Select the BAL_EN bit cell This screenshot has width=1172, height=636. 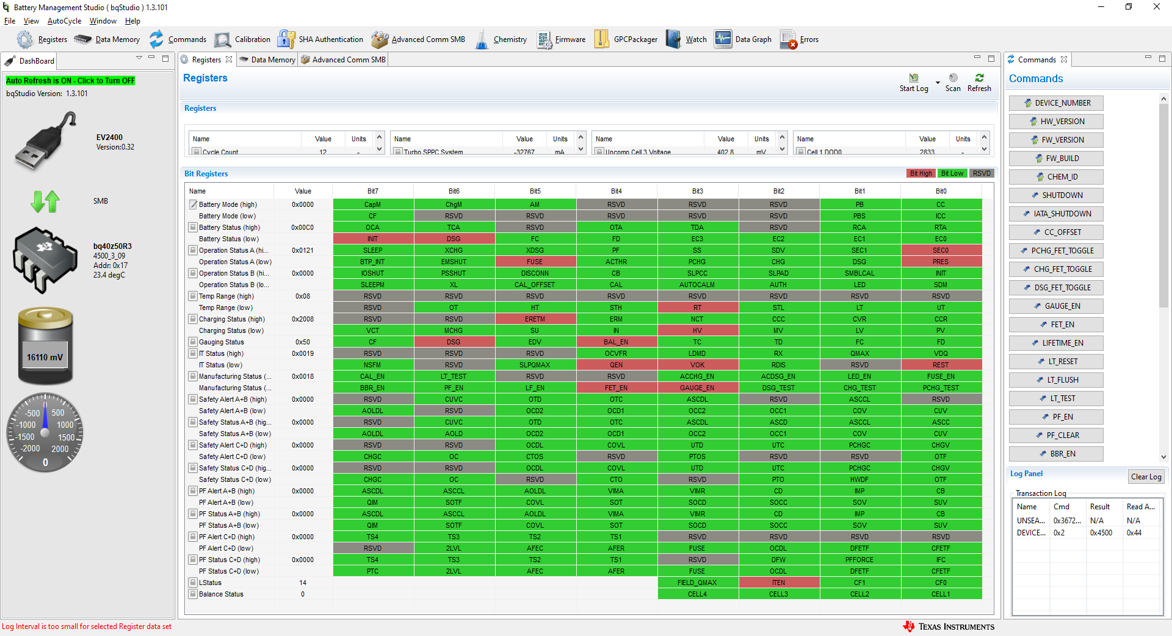pyautogui.click(x=616, y=342)
